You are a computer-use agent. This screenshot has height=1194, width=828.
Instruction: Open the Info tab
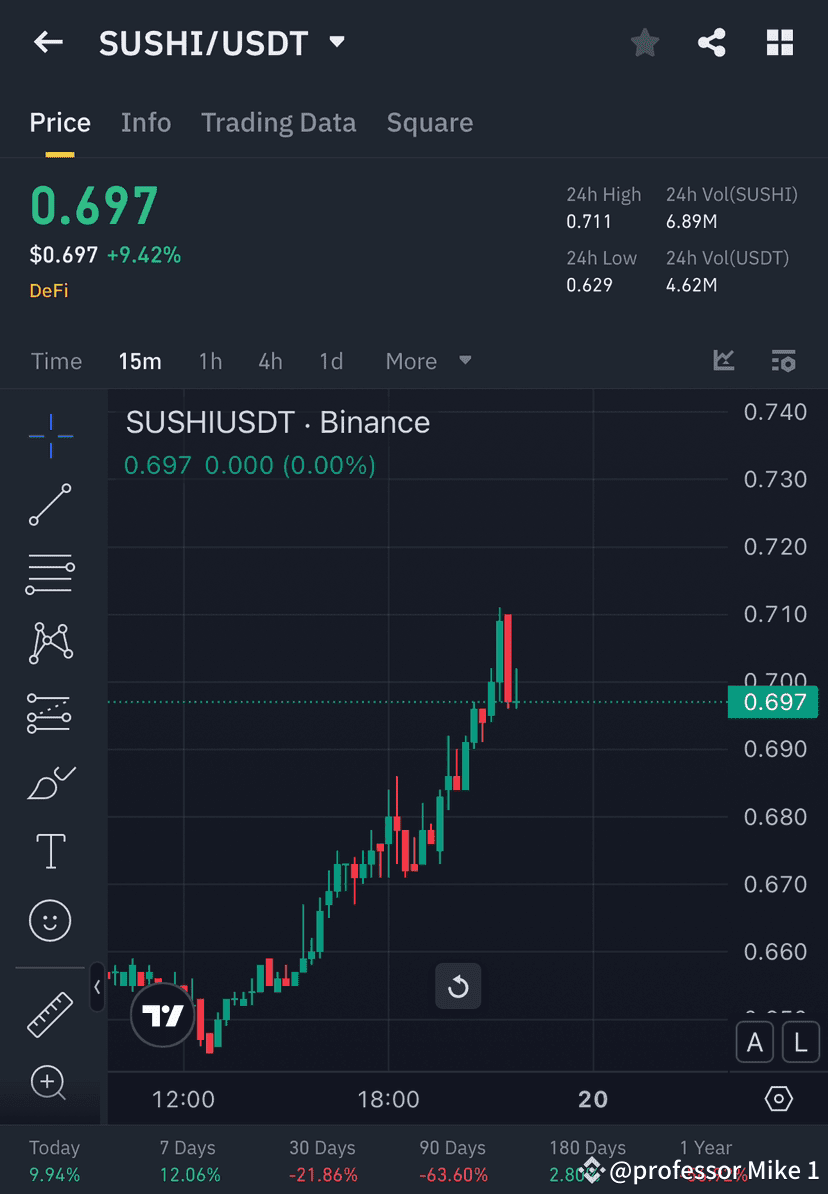tap(146, 122)
